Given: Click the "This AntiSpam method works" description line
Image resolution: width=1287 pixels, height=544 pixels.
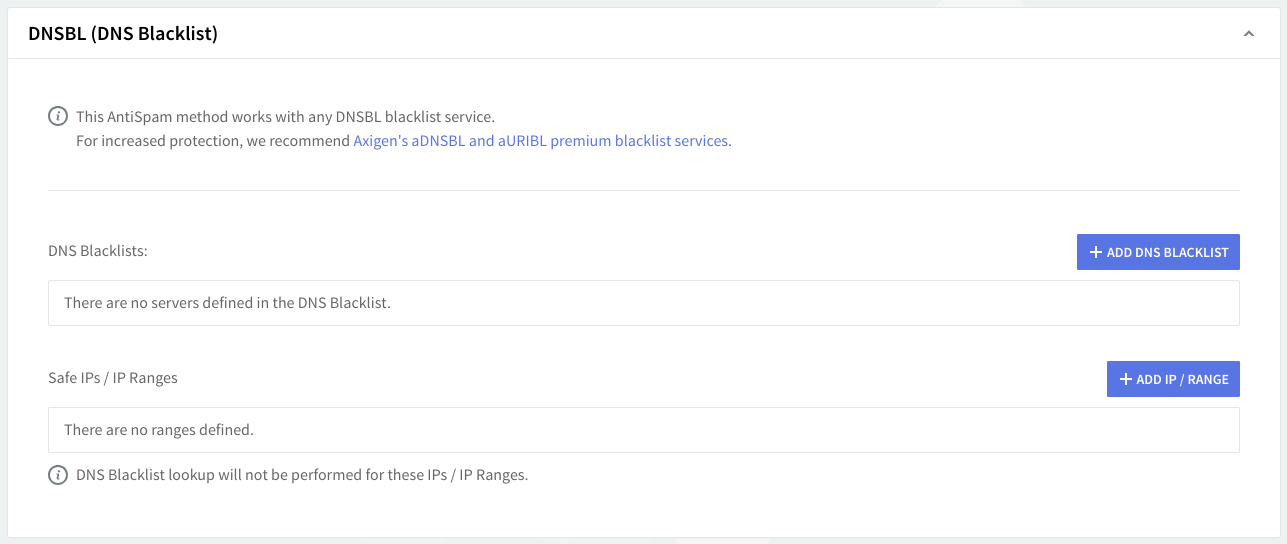Looking at the screenshot, I should (x=285, y=117).
